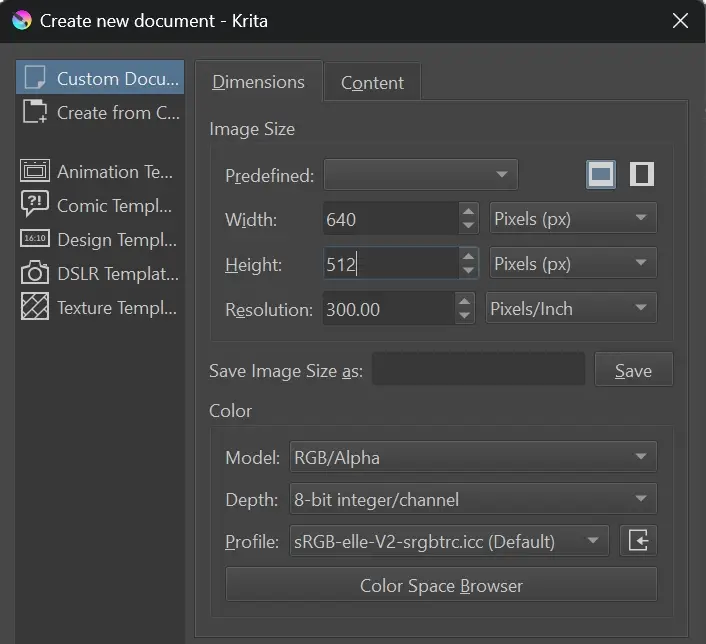
Task: Open the Predefined size dropdown
Action: tap(421, 174)
